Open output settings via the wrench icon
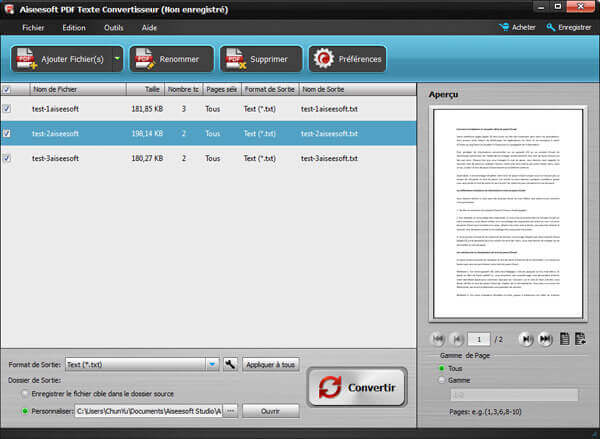 tap(230, 364)
